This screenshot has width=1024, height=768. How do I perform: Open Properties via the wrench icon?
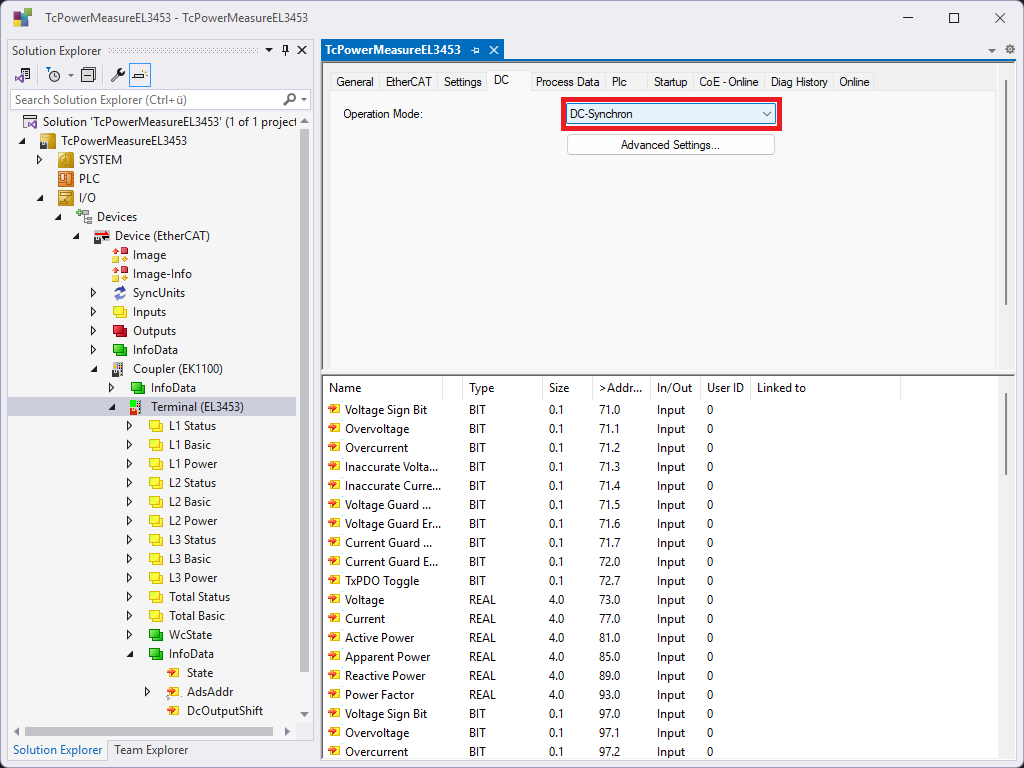pos(117,75)
